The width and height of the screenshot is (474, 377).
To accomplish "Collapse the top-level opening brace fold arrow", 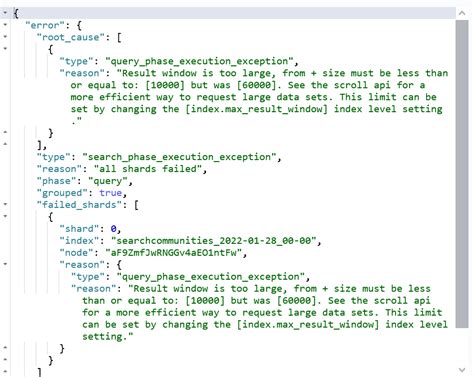I will click(x=5, y=13).
